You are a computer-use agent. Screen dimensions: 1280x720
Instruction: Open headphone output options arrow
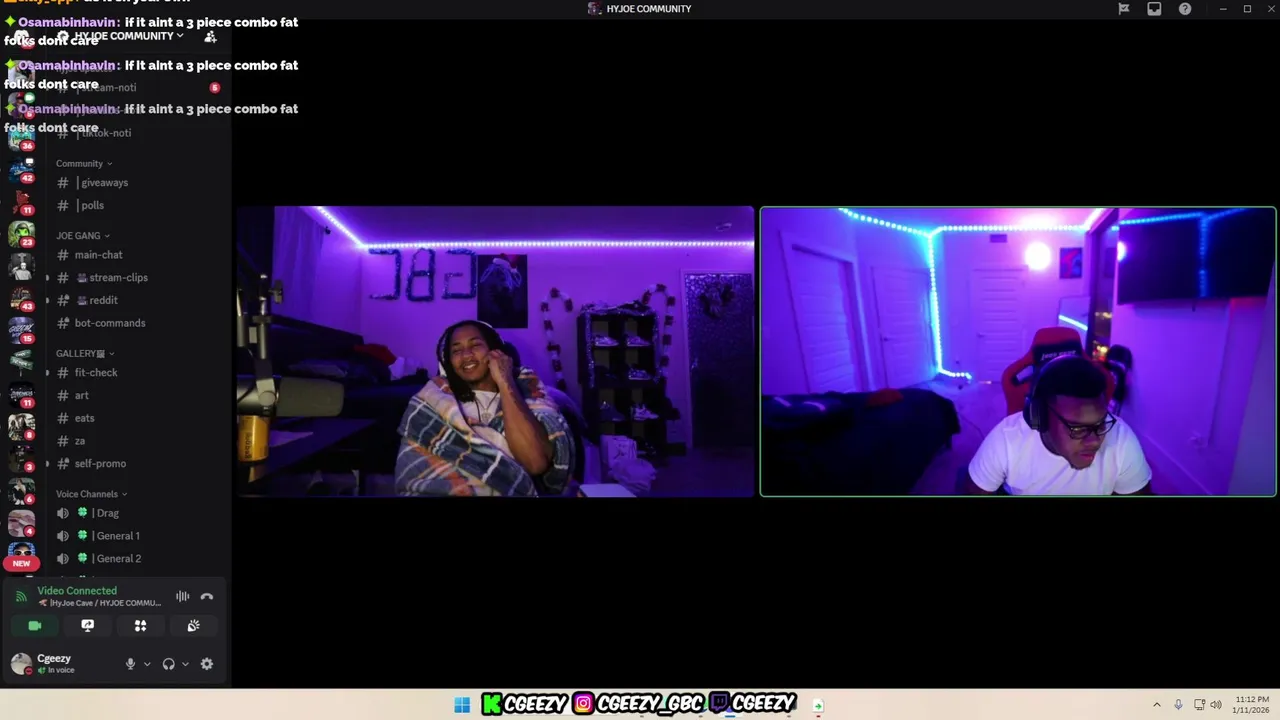[185, 664]
